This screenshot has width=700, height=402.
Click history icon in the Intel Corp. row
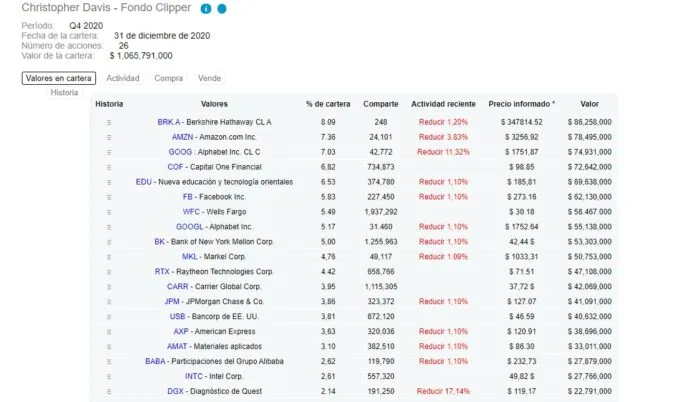coord(109,376)
